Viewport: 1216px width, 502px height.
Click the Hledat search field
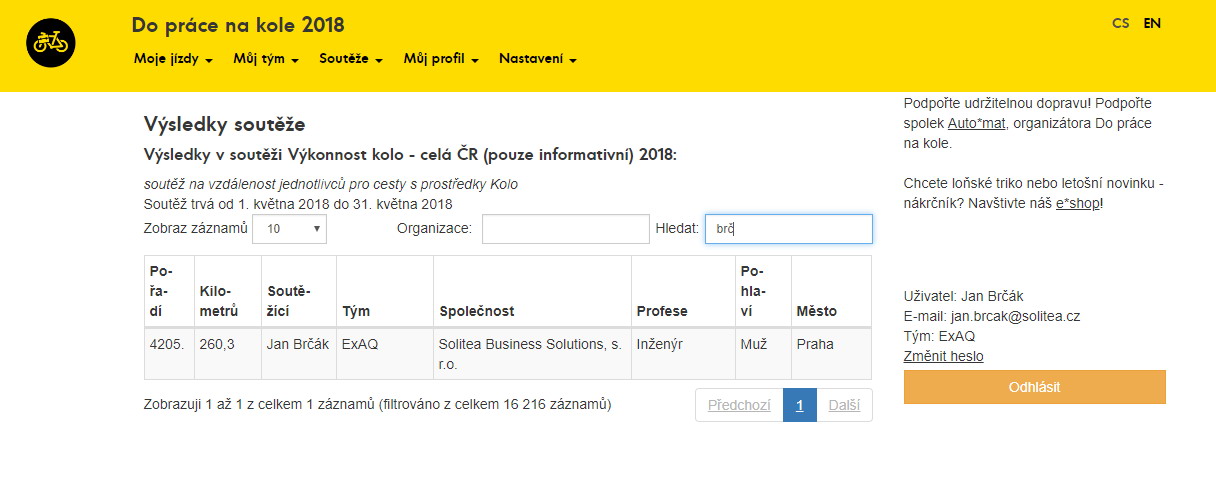click(788, 229)
